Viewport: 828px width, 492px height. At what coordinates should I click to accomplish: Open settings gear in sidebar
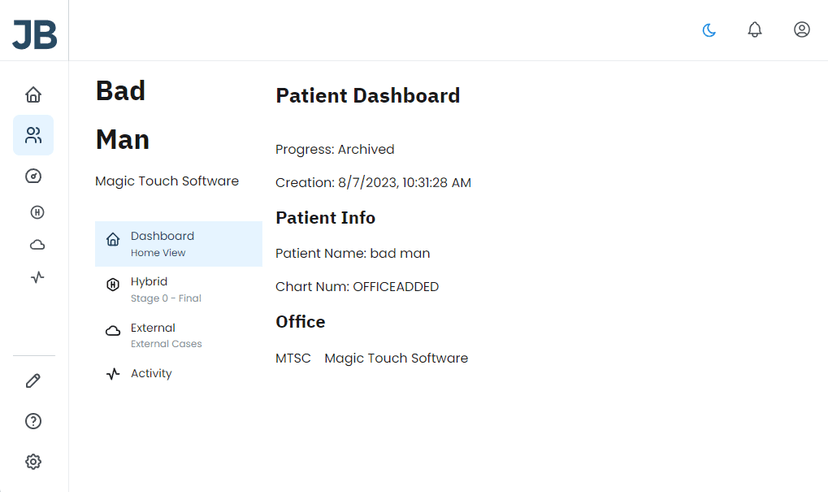[33, 462]
